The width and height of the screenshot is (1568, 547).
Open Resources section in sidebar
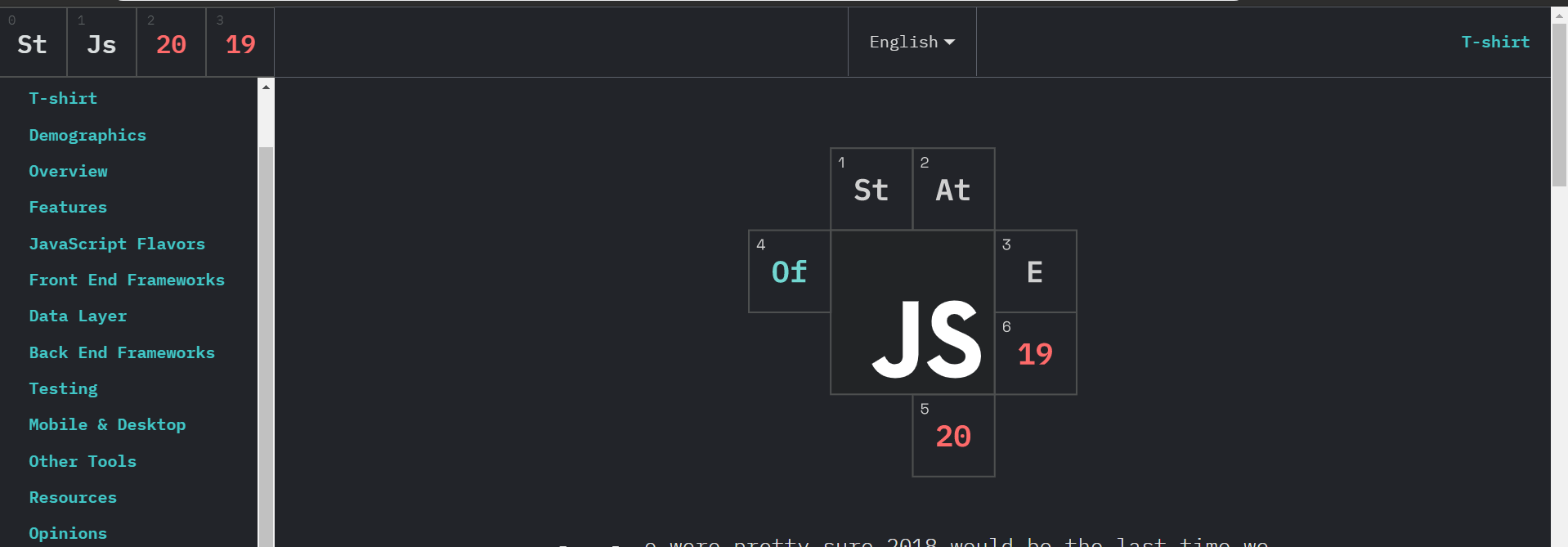73,497
